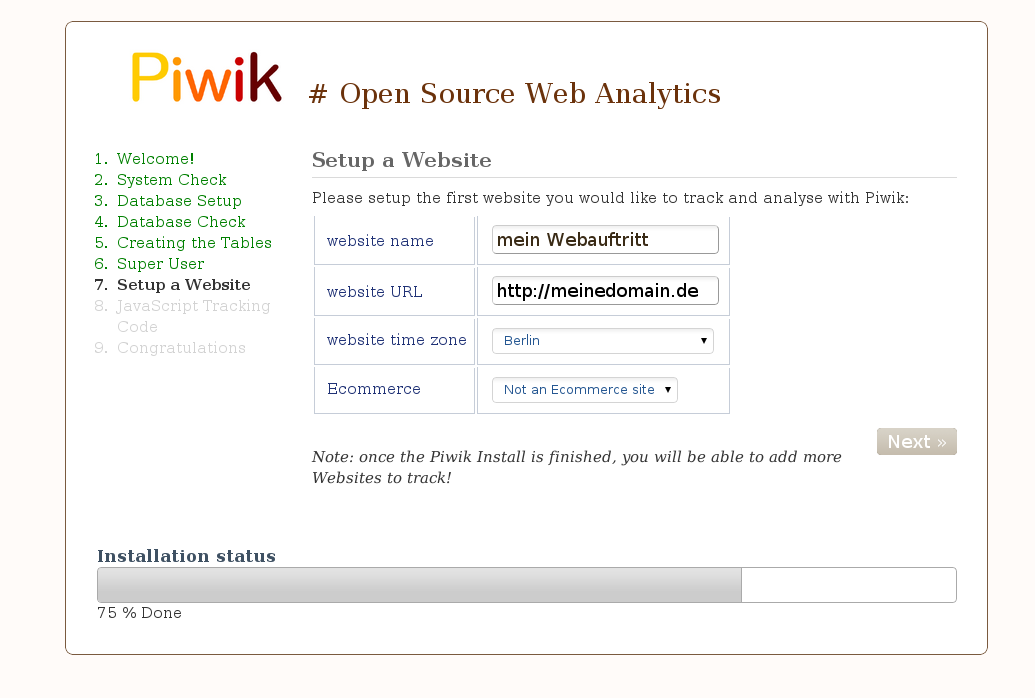
Task: Select the Database Setup step
Action: [x=179, y=201]
